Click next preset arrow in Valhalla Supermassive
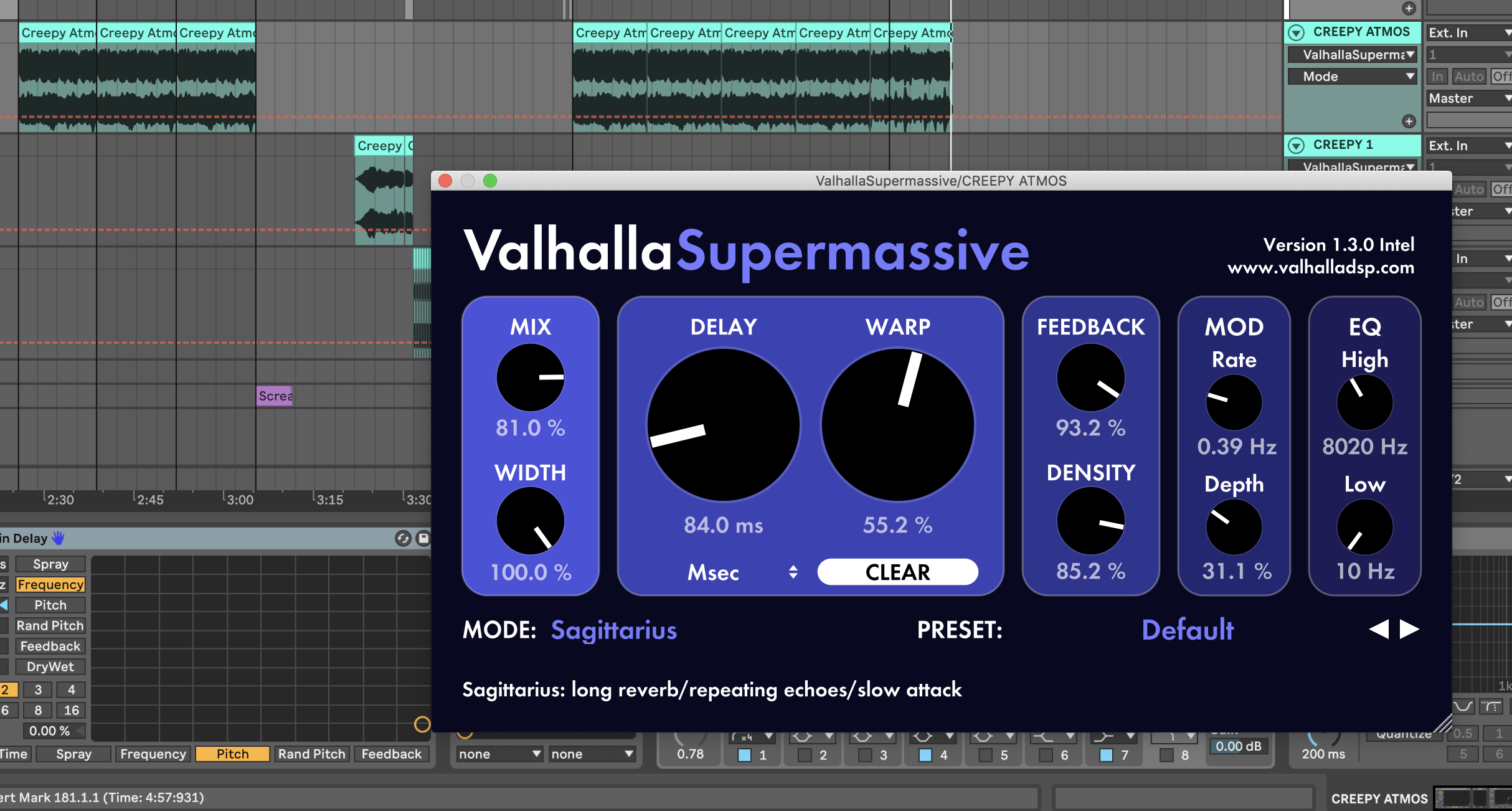Viewport: 1512px width, 811px height. click(x=1409, y=629)
